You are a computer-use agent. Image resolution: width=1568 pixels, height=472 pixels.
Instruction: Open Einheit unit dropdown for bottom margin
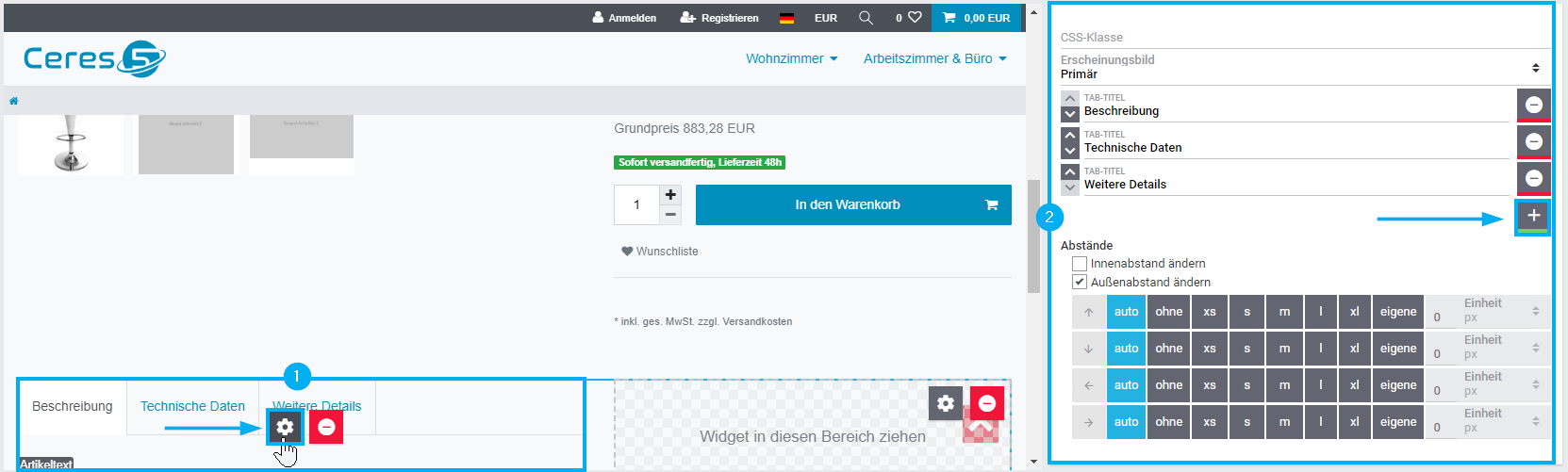[1502, 348]
